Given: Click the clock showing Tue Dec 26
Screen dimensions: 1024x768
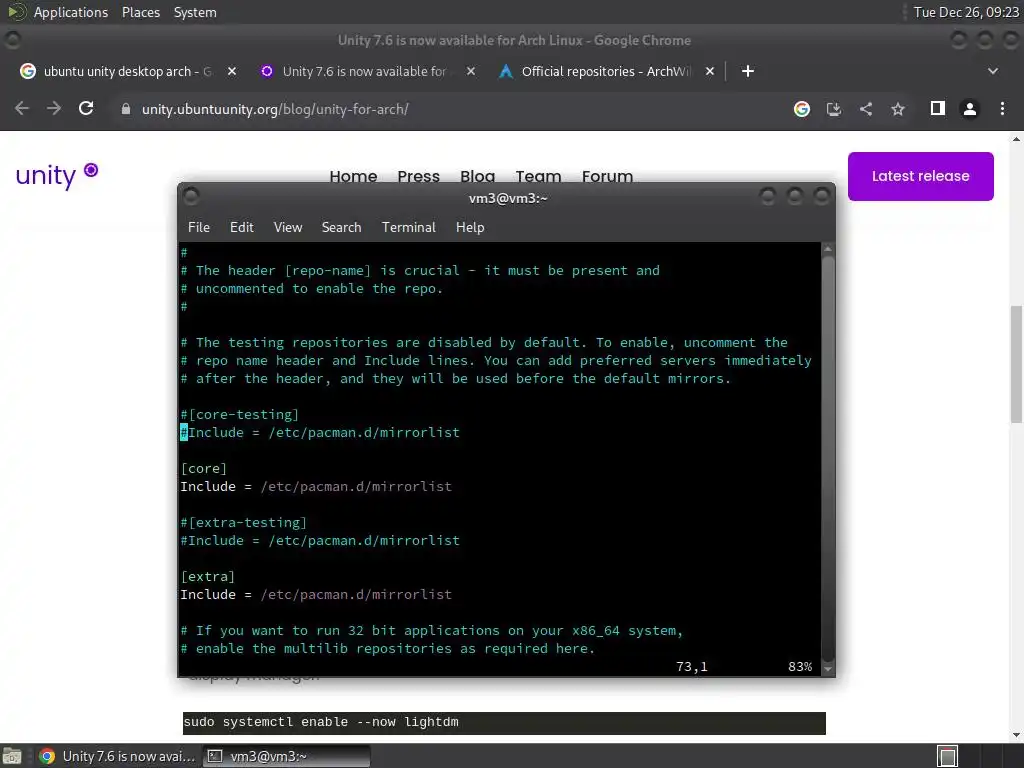Looking at the screenshot, I should tap(966, 12).
